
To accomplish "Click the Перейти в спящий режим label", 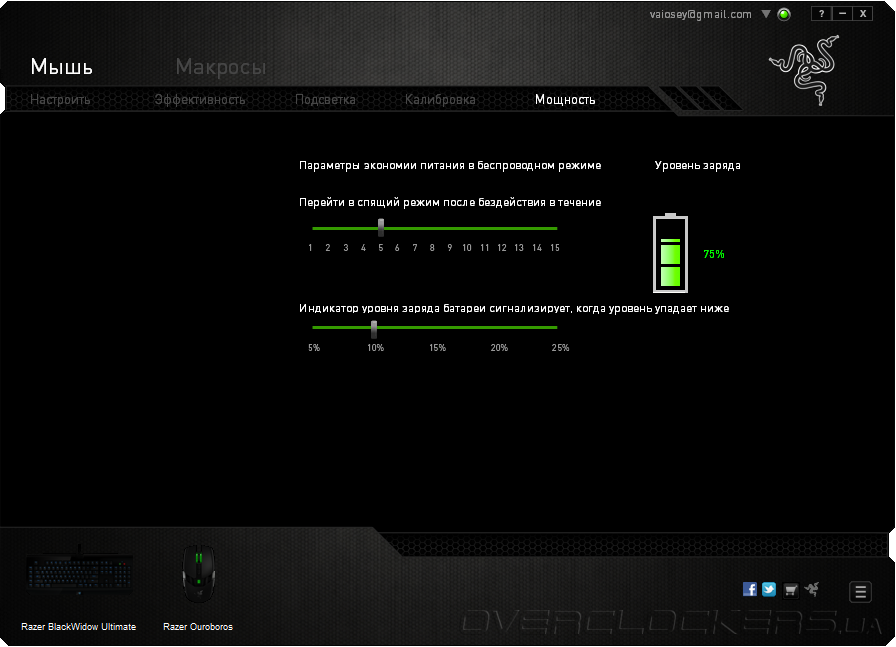I will tap(450, 202).
